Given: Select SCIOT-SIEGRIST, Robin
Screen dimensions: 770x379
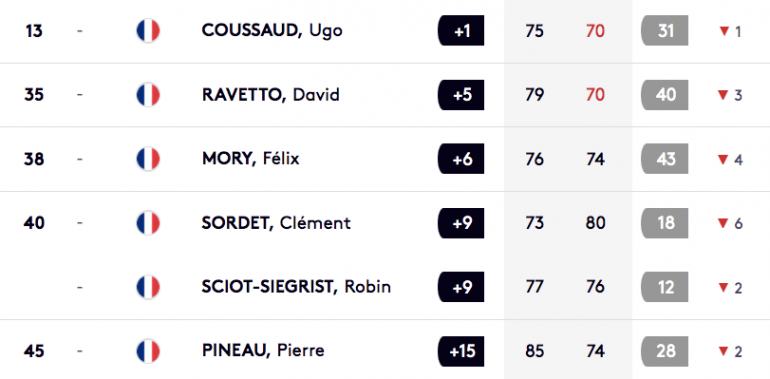Looking at the screenshot, I should coord(297,287).
